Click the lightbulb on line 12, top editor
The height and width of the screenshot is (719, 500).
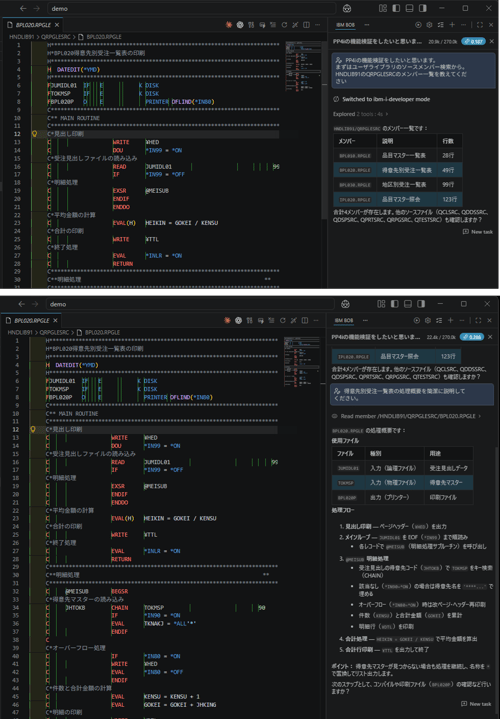point(34,134)
